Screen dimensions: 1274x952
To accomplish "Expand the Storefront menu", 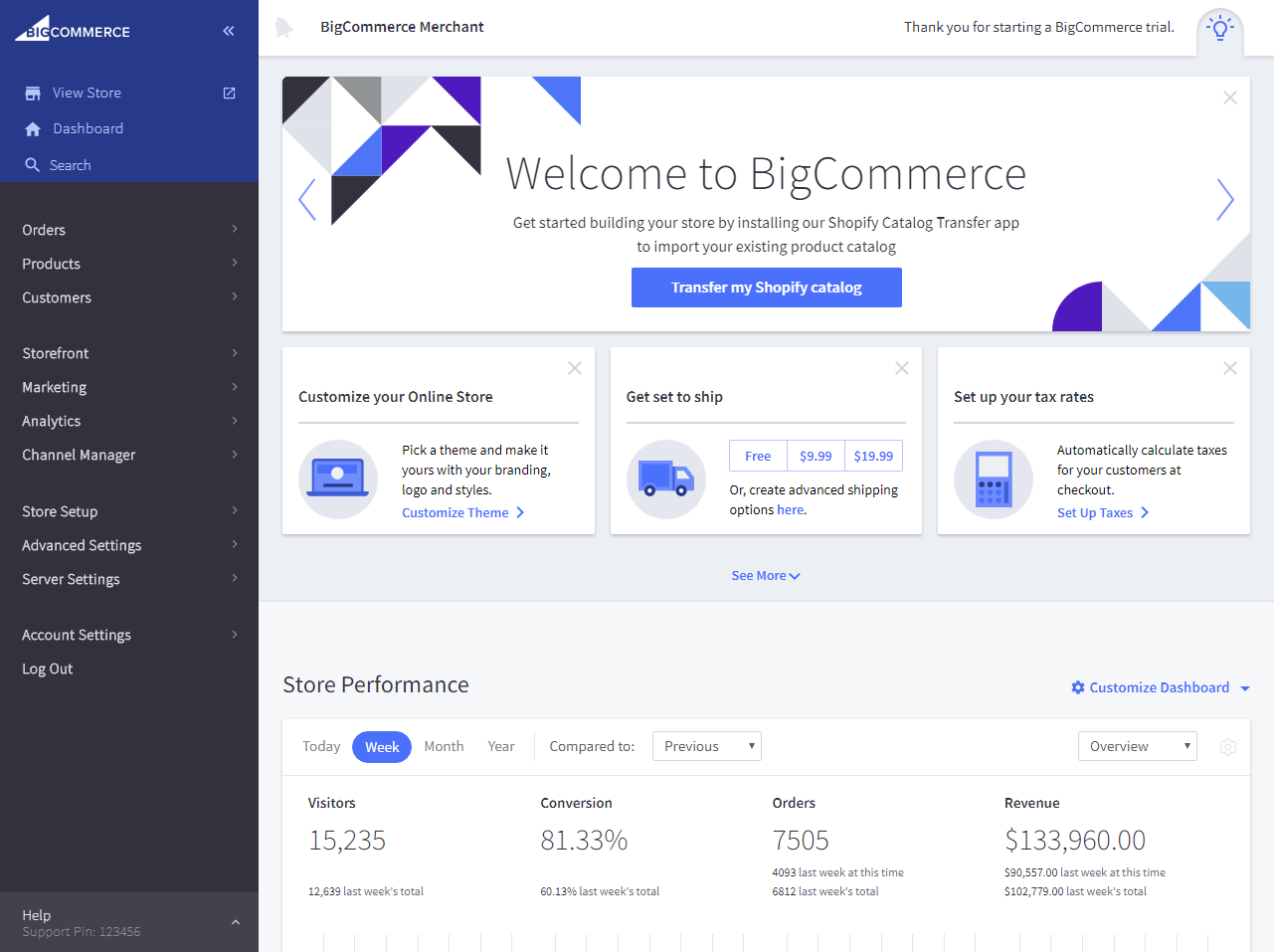I will pyautogui.click(x=129, y=353).
